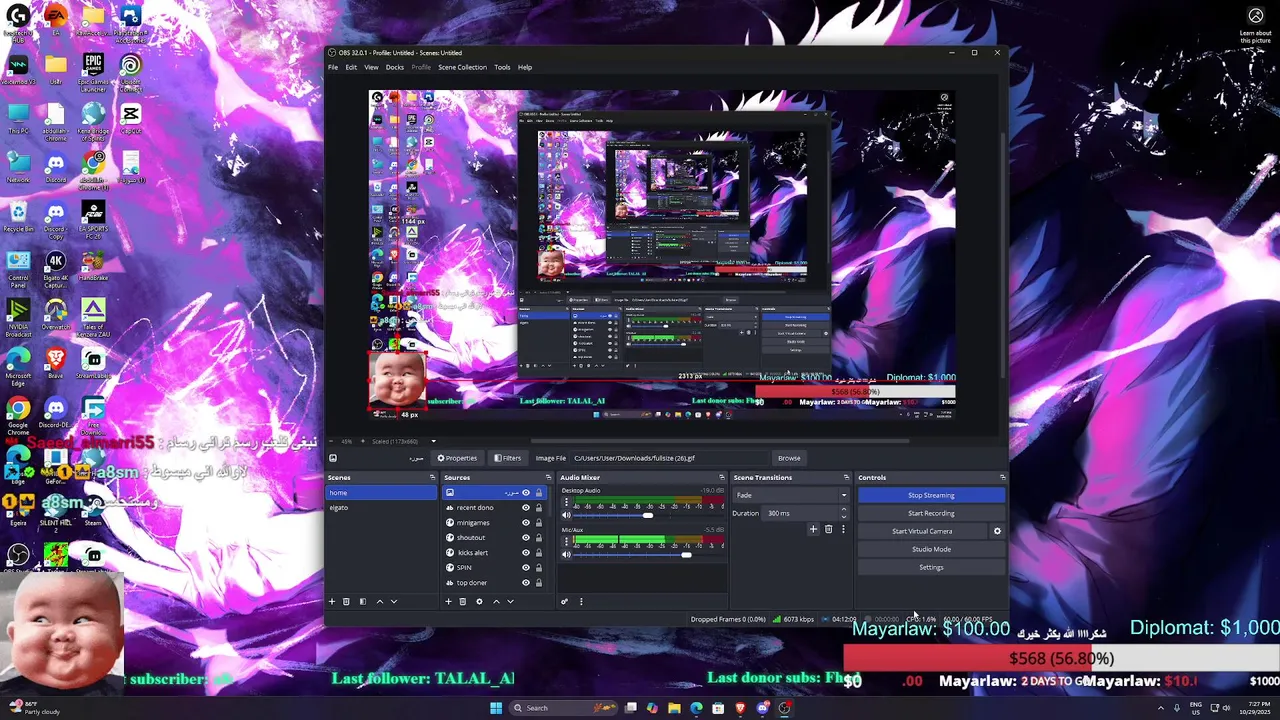Toggle lock on minigames source
This screenshot has width=1280, height=720.
point(539,522)
